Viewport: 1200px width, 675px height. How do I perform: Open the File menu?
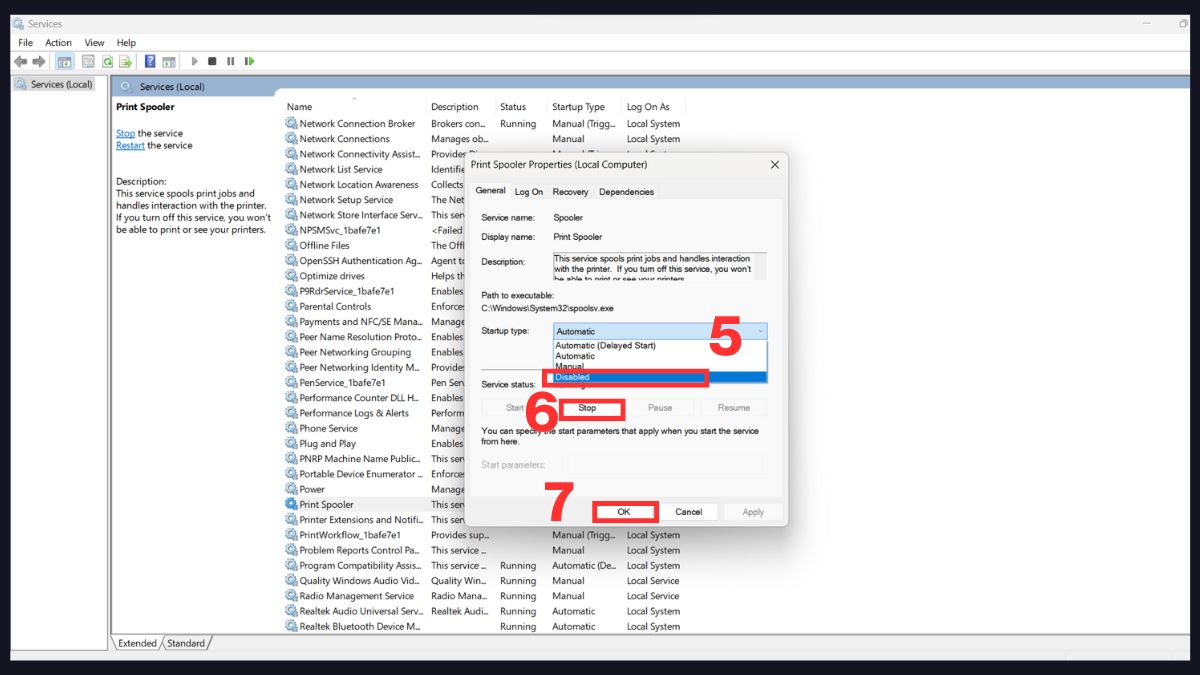(x=26, y=43)
